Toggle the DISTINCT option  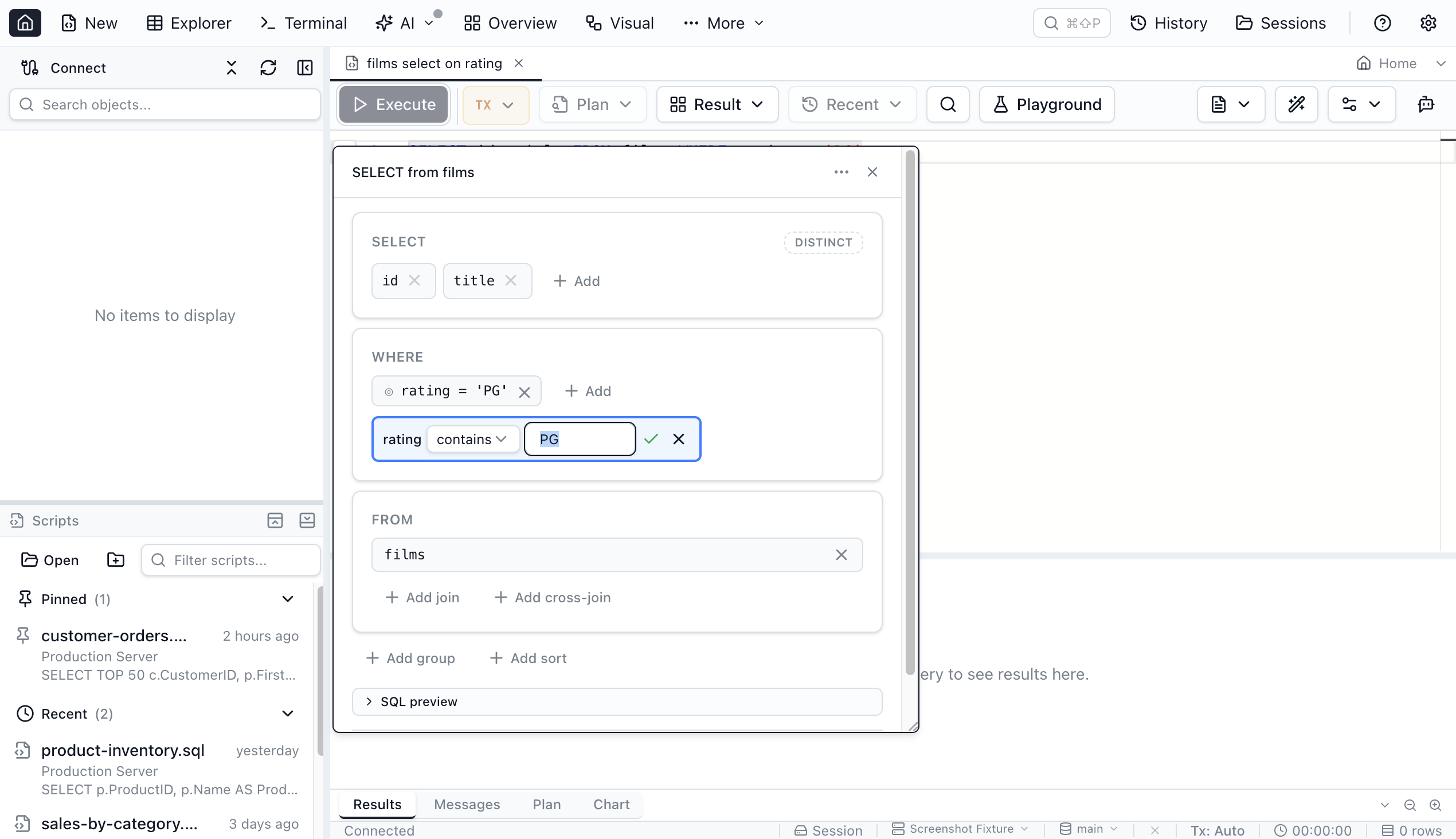823,242
